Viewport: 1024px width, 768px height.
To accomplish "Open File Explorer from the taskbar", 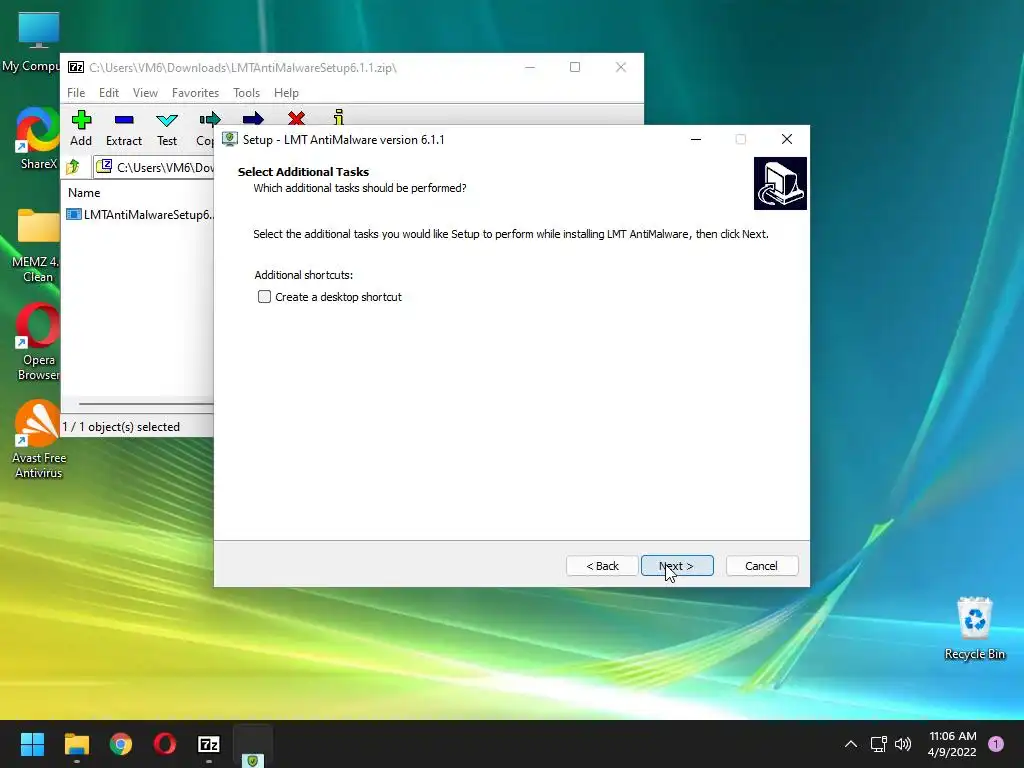I will (76, 744).
